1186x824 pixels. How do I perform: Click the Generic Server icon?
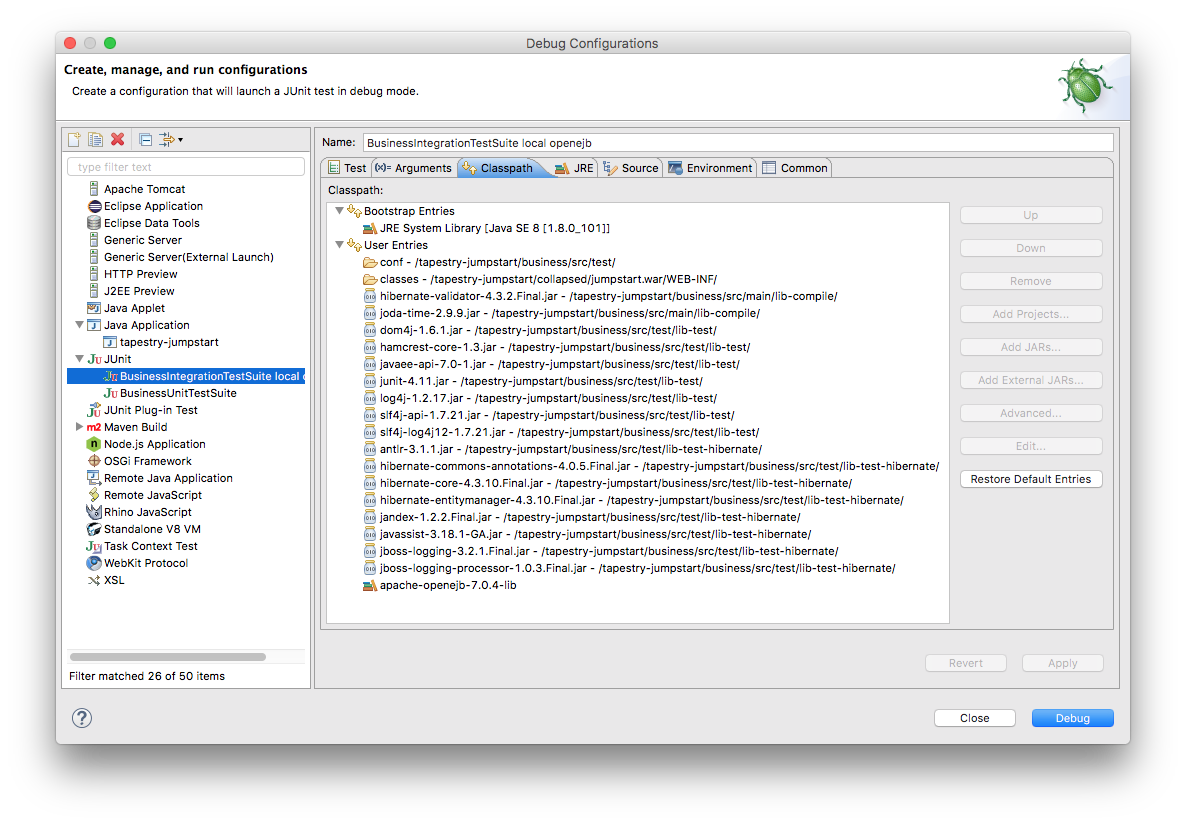click(x=94, y=240)
